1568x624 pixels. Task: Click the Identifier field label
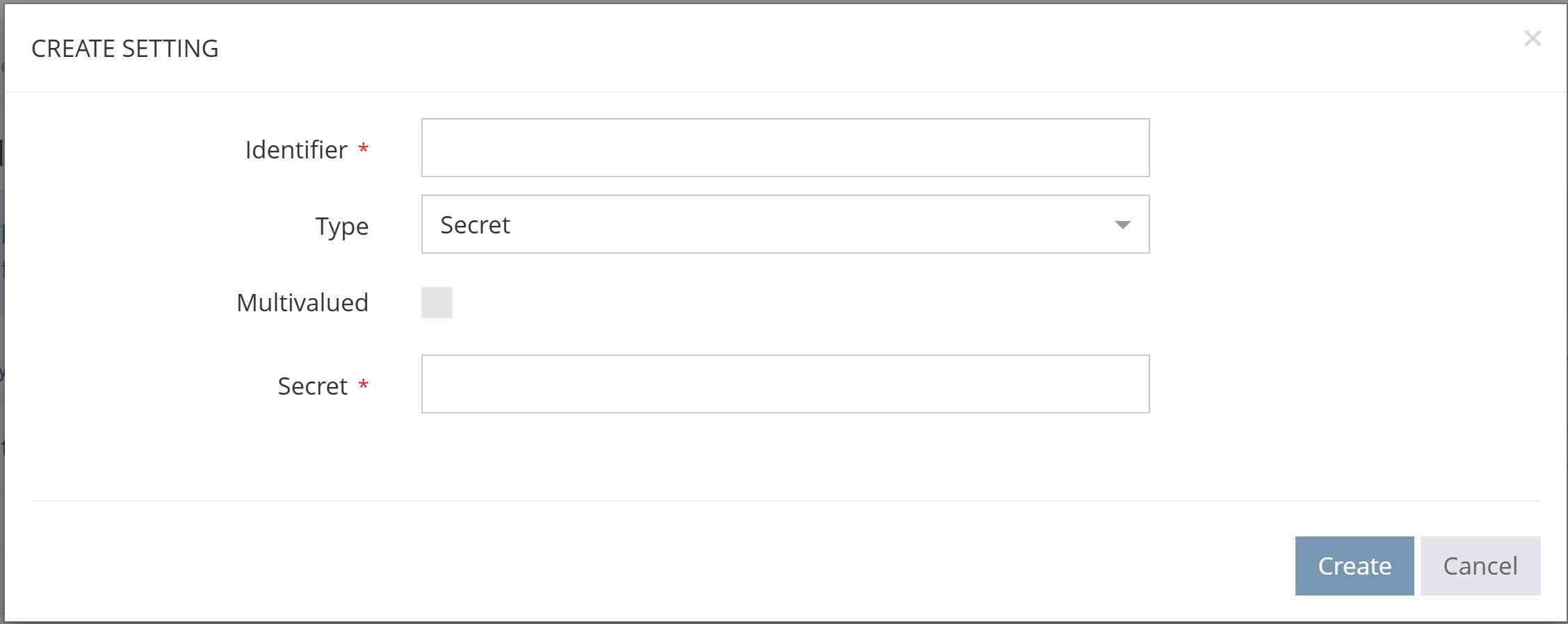296,150
